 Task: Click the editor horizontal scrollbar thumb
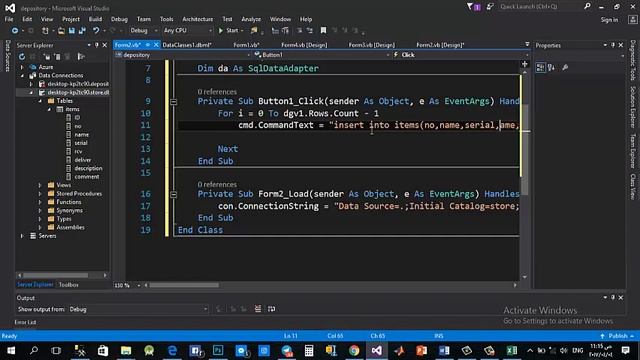(x=184, y=285)
